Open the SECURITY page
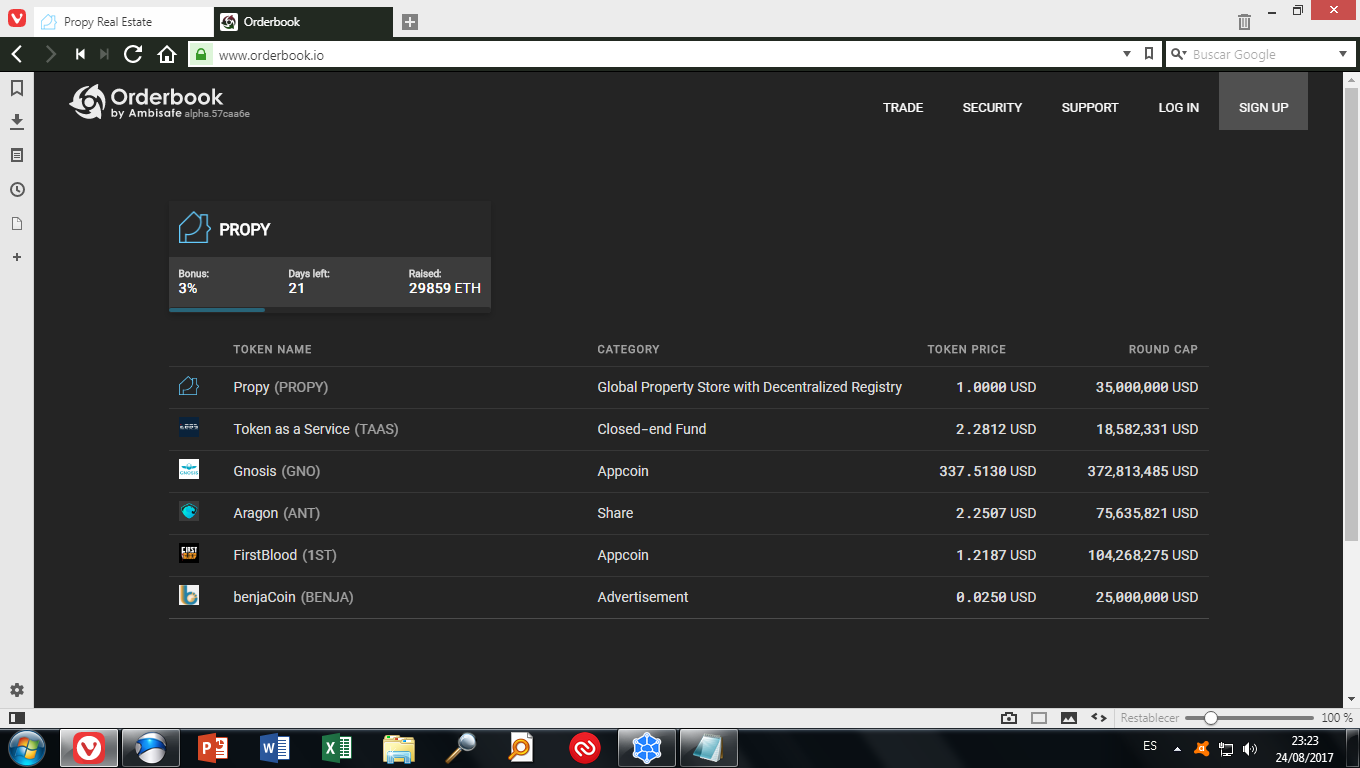The image size is (1360, 768). tap(992, 107)
